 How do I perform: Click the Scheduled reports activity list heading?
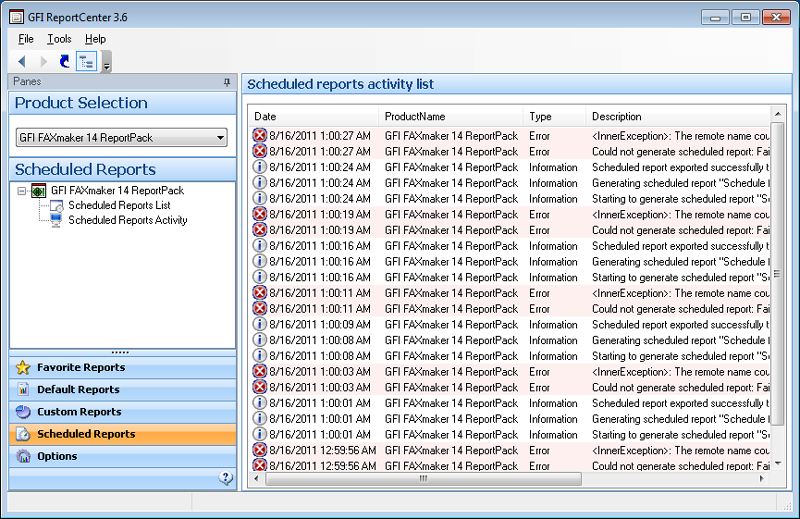click(x=340, y=84)
